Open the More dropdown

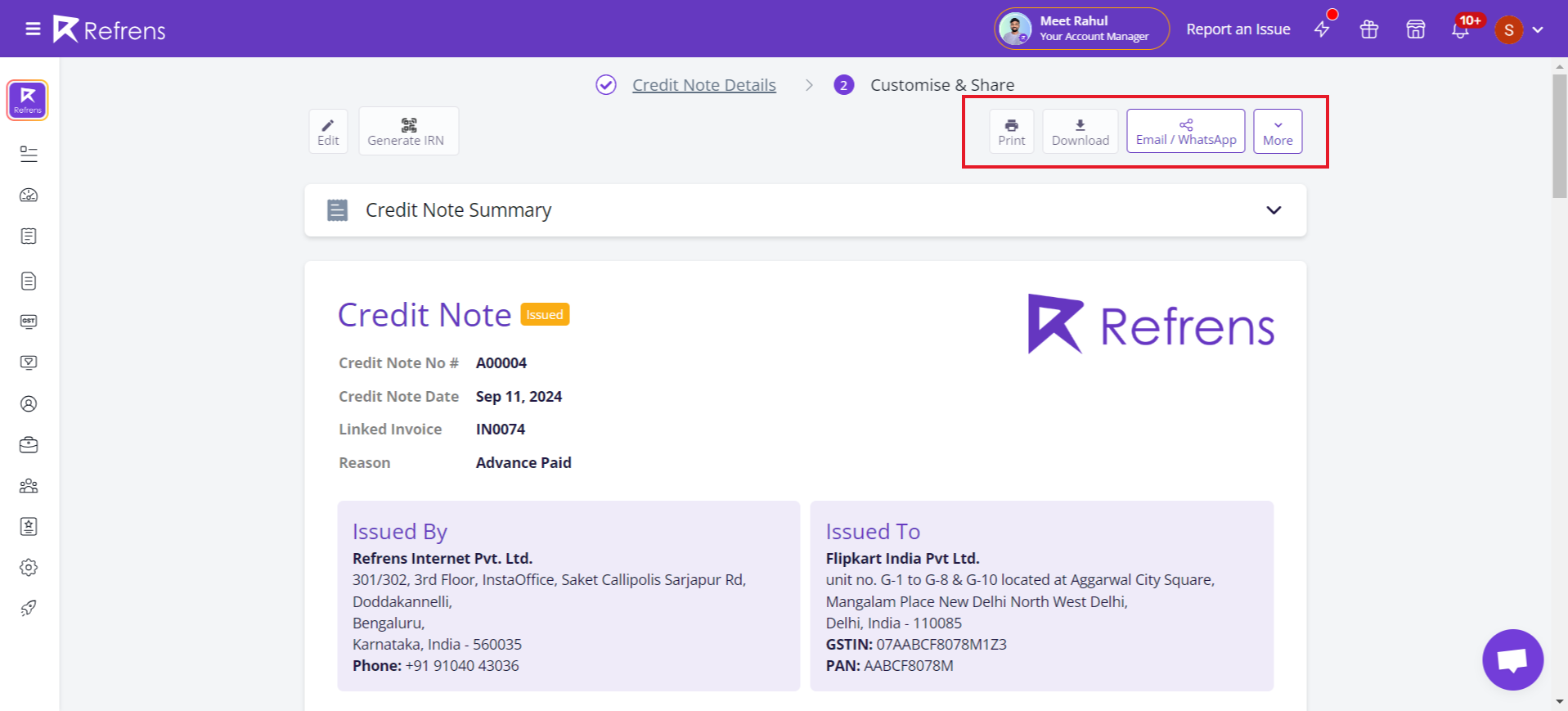click(1278, 131)
